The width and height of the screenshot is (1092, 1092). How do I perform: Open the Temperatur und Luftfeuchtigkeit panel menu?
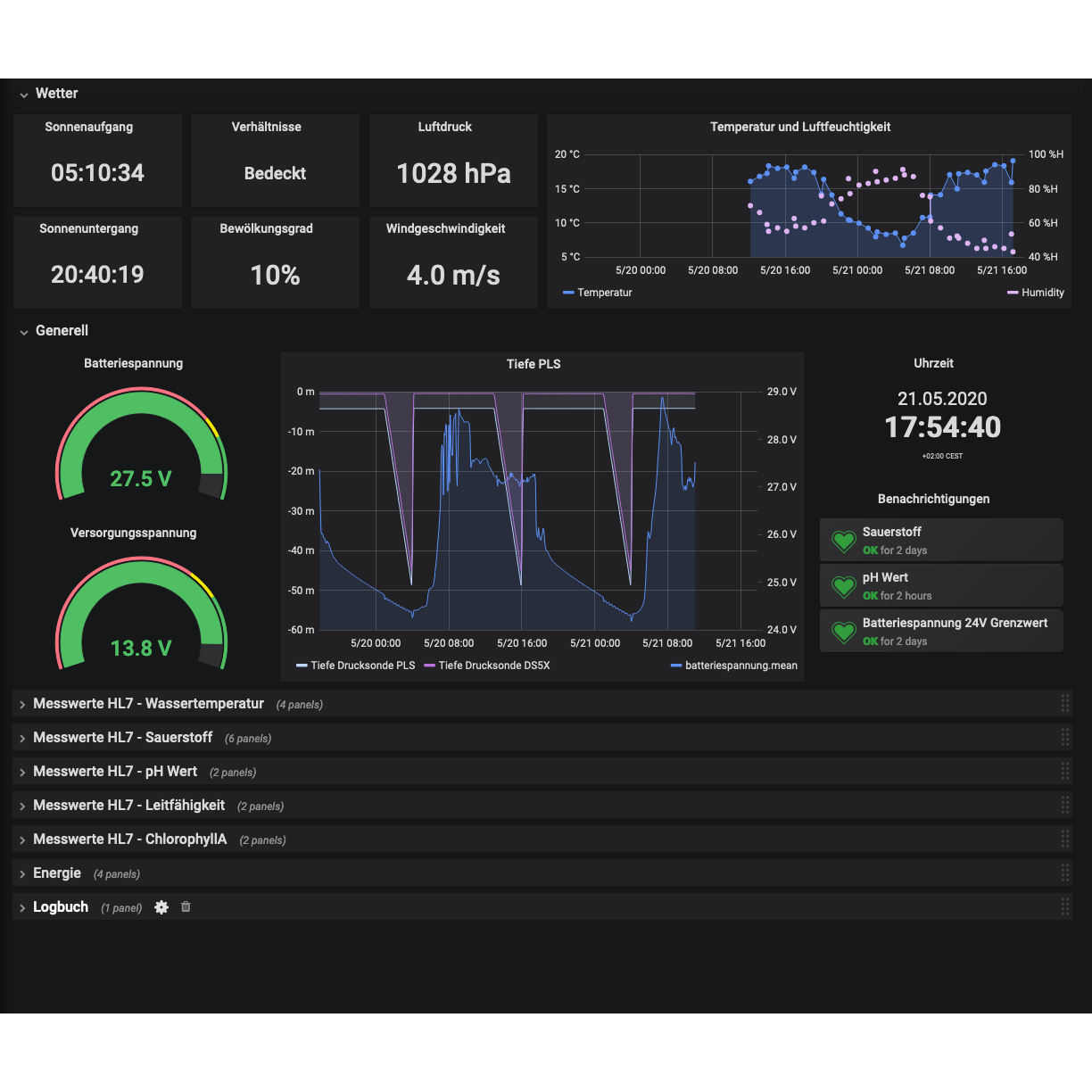pyautogui.click(x=800, y=128)
